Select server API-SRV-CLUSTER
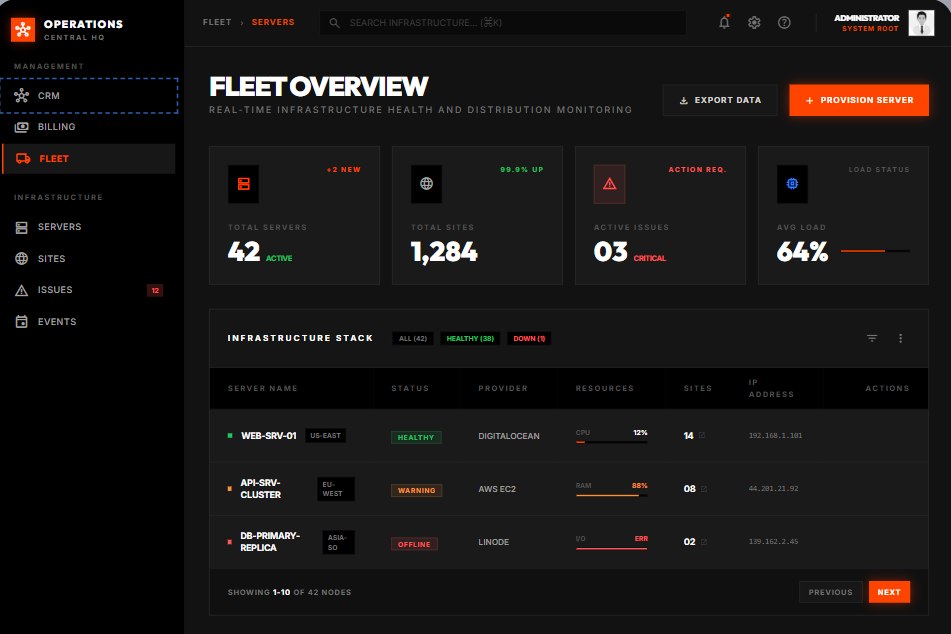 [260, 489]
